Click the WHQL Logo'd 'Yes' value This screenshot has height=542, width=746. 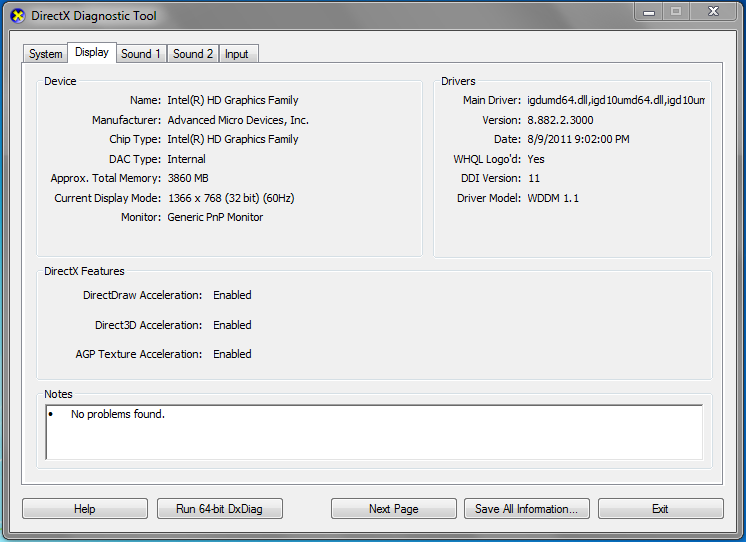coord(536,159)
